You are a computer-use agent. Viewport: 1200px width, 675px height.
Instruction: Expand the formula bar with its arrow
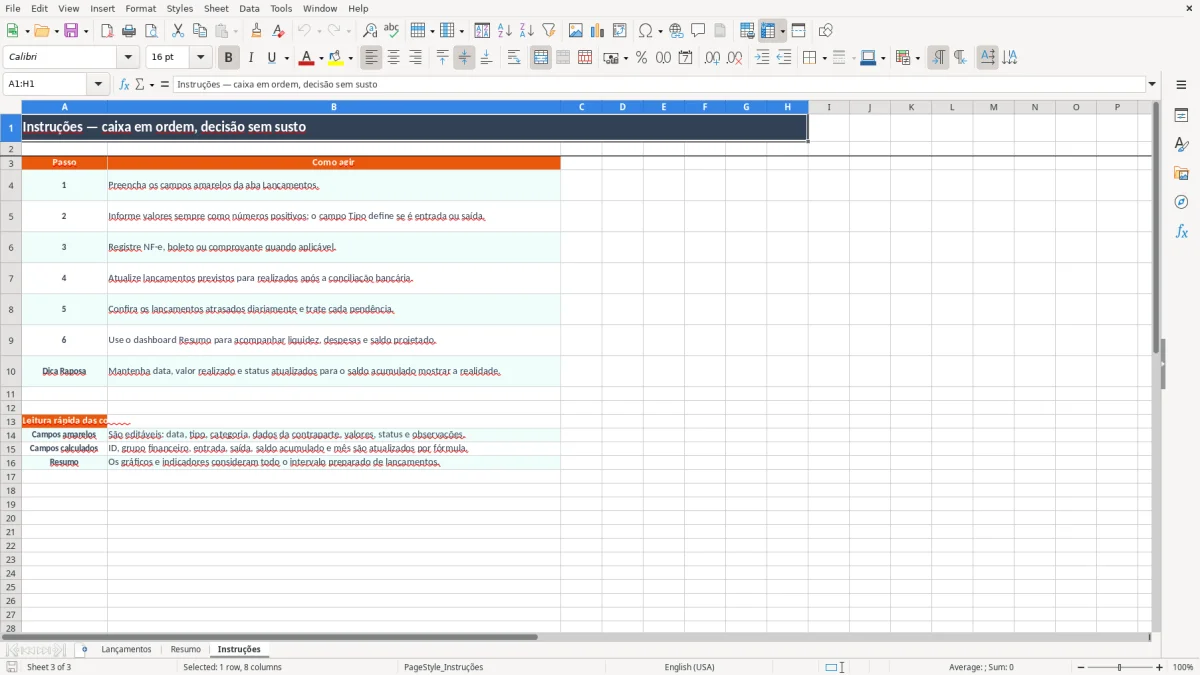point(1152,84)
